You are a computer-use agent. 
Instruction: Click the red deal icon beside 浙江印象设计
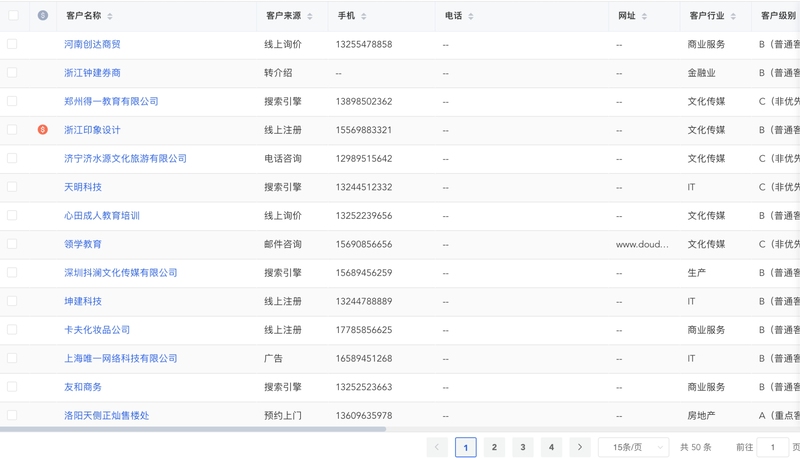click(x=43, y=130)
